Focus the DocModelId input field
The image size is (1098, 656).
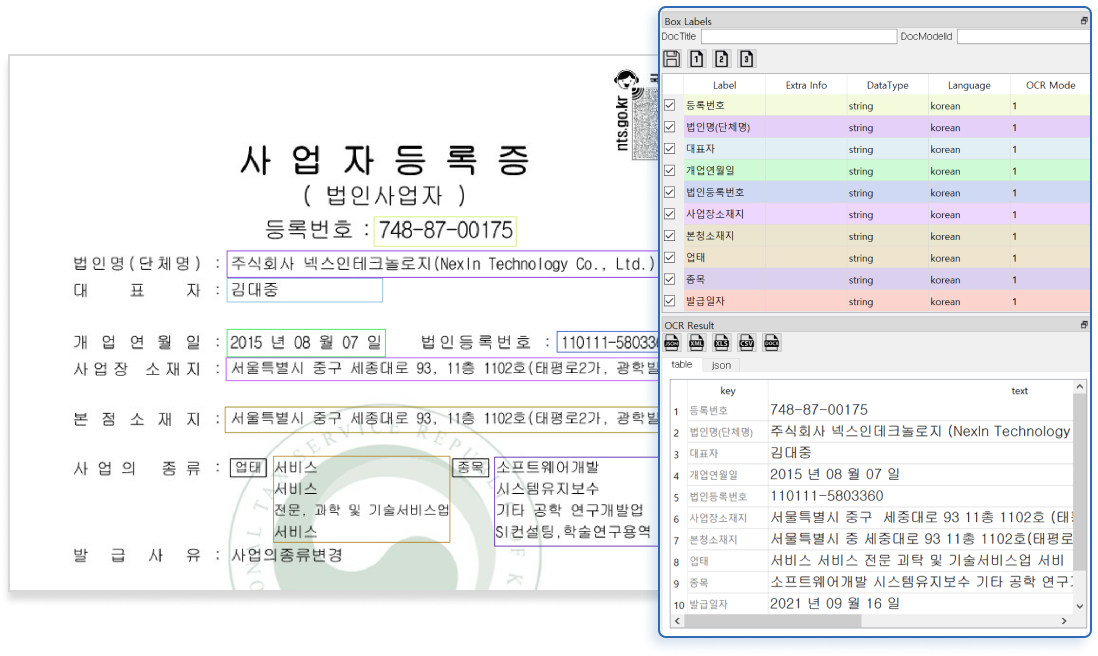pyautogui.click(x=1023, y=36)
